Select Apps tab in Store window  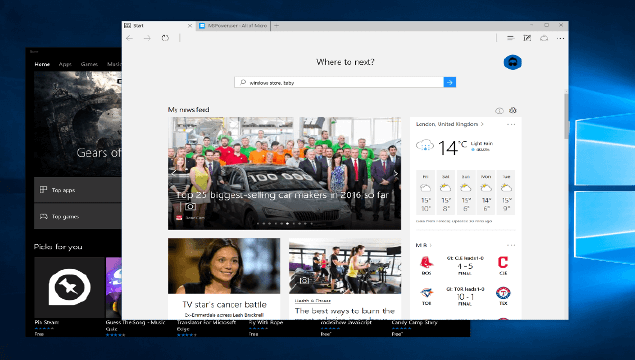[x=65, y=64]
